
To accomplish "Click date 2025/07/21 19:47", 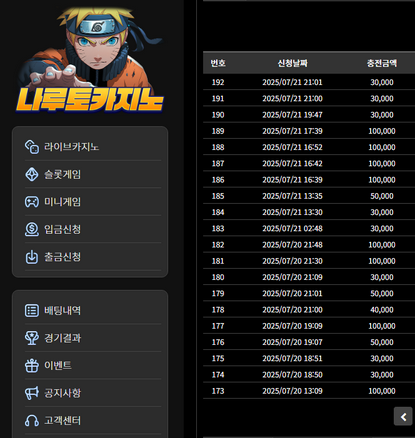I will pos(292,115).
